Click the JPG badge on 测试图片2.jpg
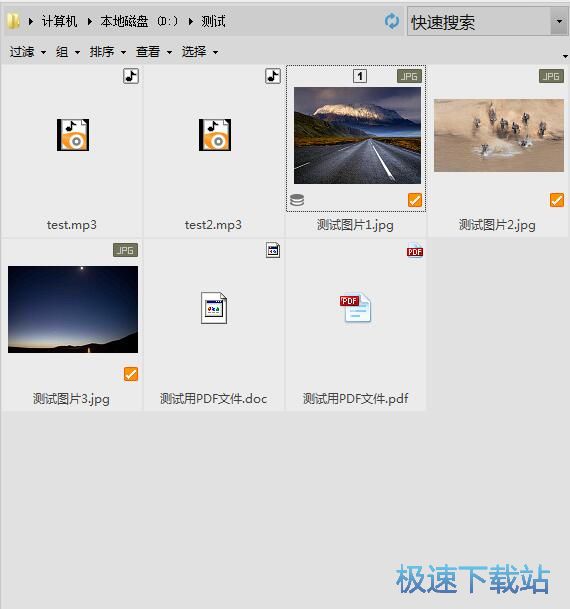This screenshot has height=609, width=570. [x=551, y=76]
